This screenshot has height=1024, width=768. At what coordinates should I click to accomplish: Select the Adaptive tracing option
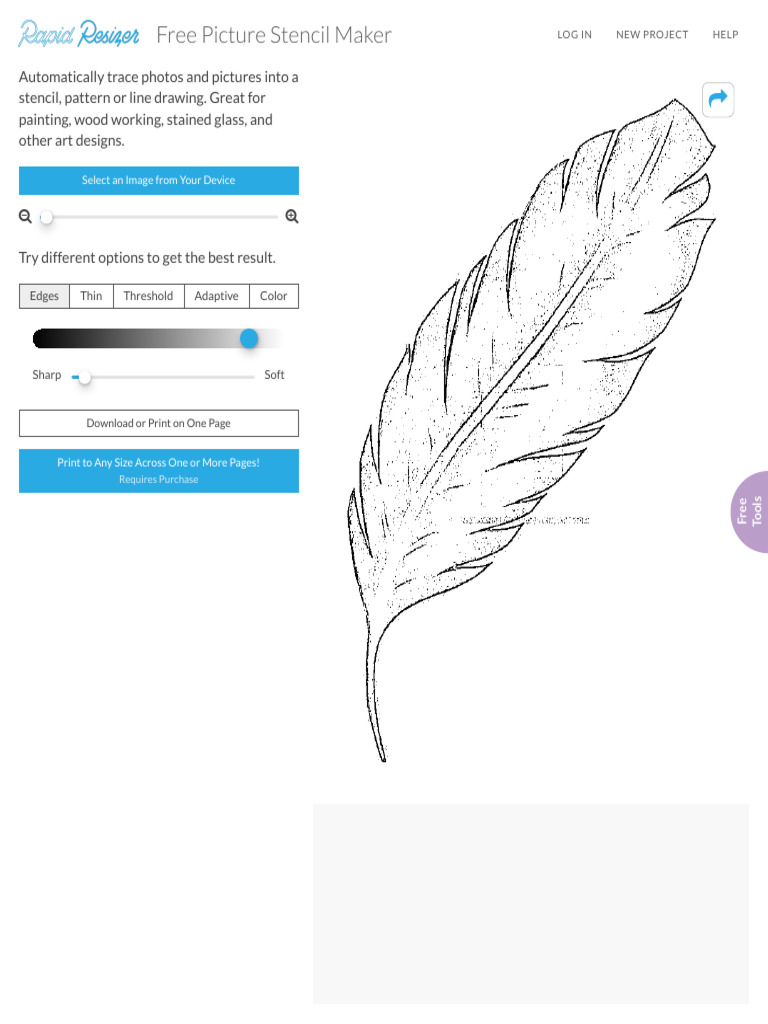pos(217,296)
